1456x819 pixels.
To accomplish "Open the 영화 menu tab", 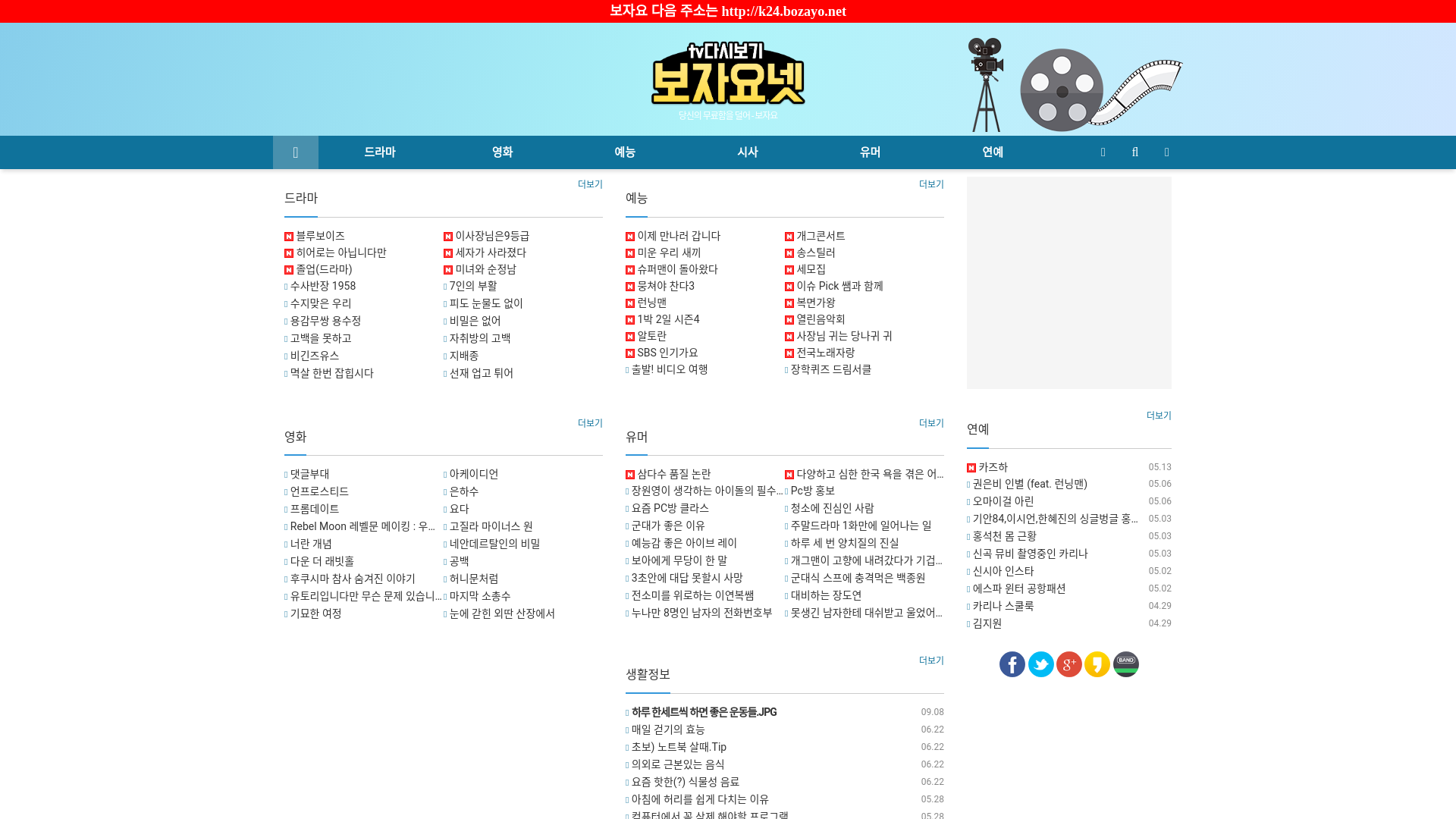I will click(x=503, y=152).
